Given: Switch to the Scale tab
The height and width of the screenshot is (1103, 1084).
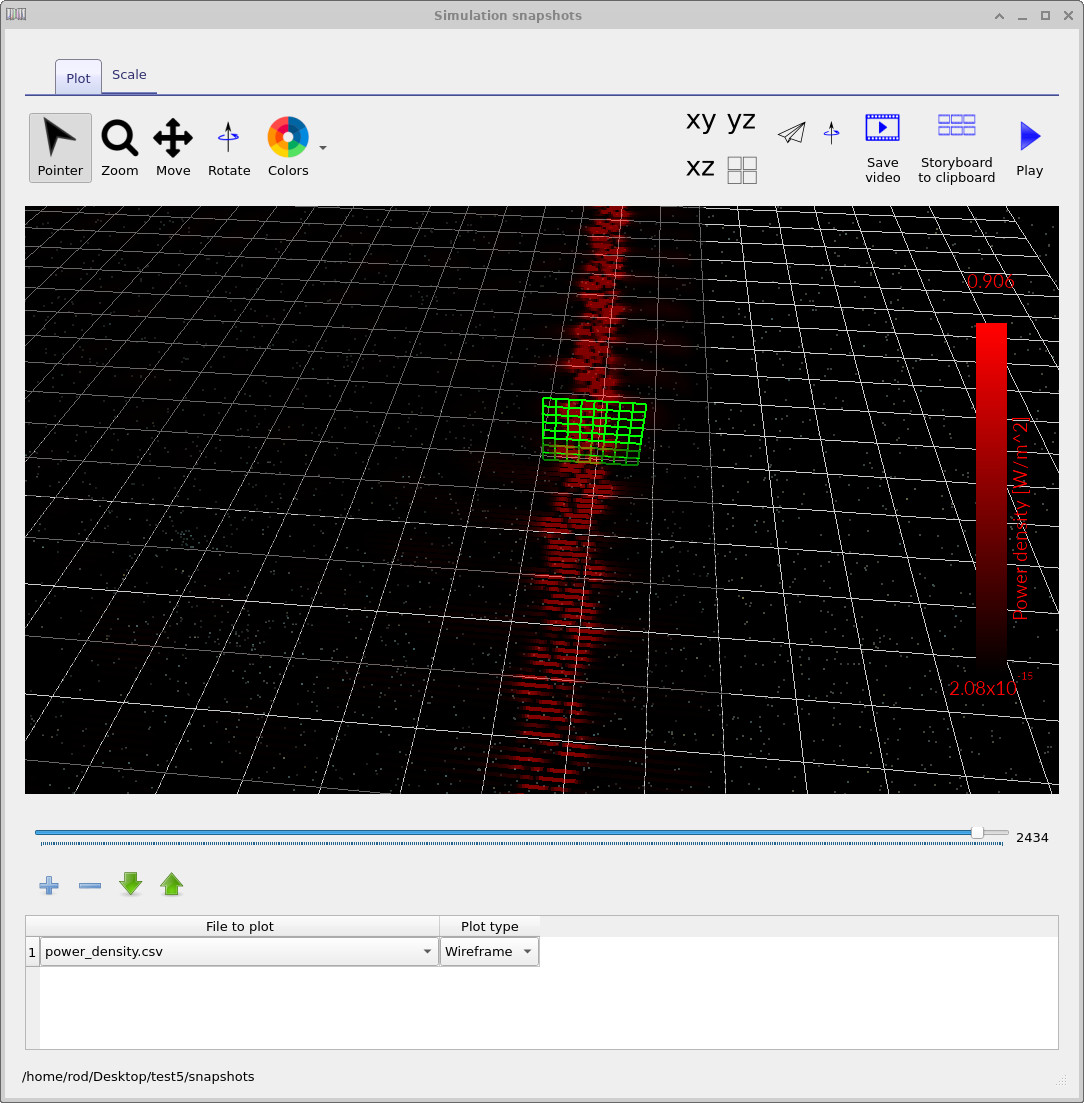Looking at the screenshot, I should [129, 74].
